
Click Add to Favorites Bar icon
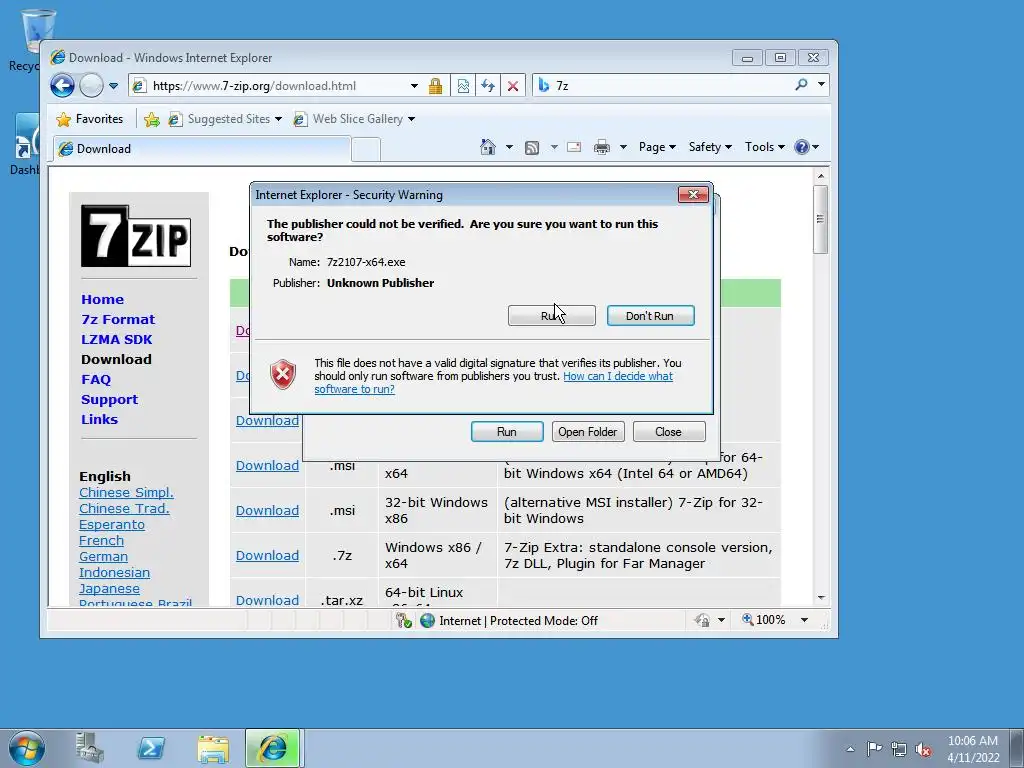point(152,119)
